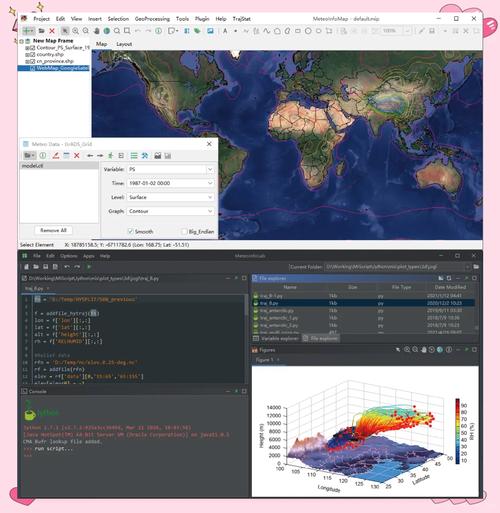Open the Graph dropdown showing Contour
This screenshot has width=500, height=513.
coord(170,211)
